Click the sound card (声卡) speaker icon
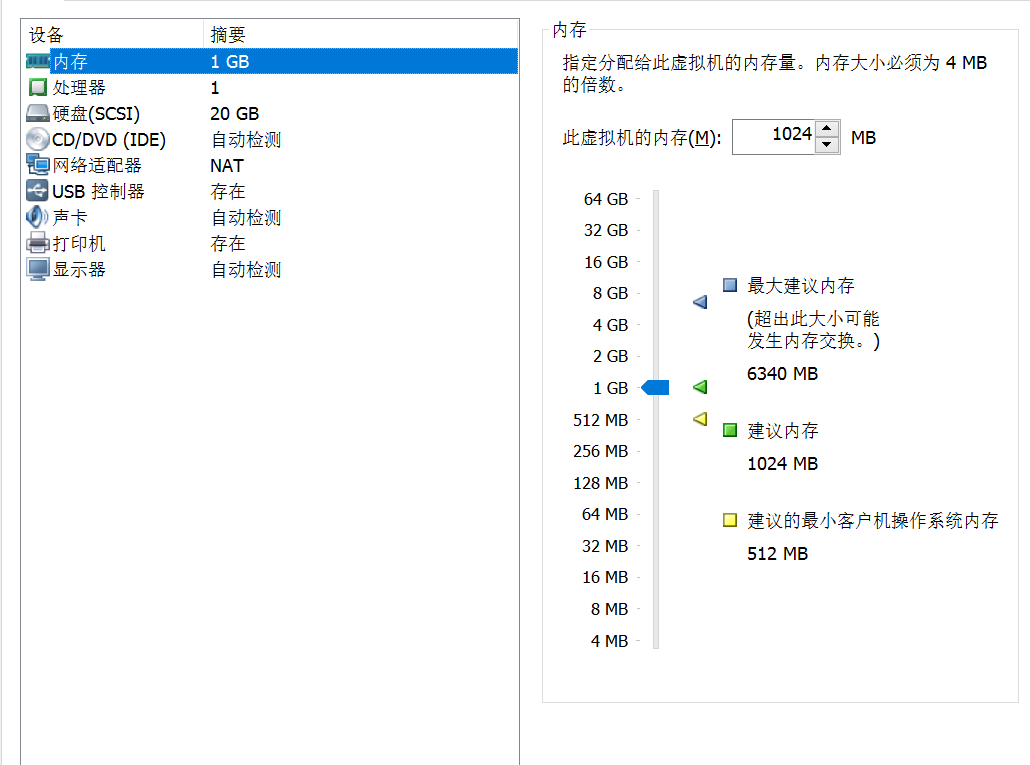1030x765 pixels. pyautogui.click(x=37, y=217)
